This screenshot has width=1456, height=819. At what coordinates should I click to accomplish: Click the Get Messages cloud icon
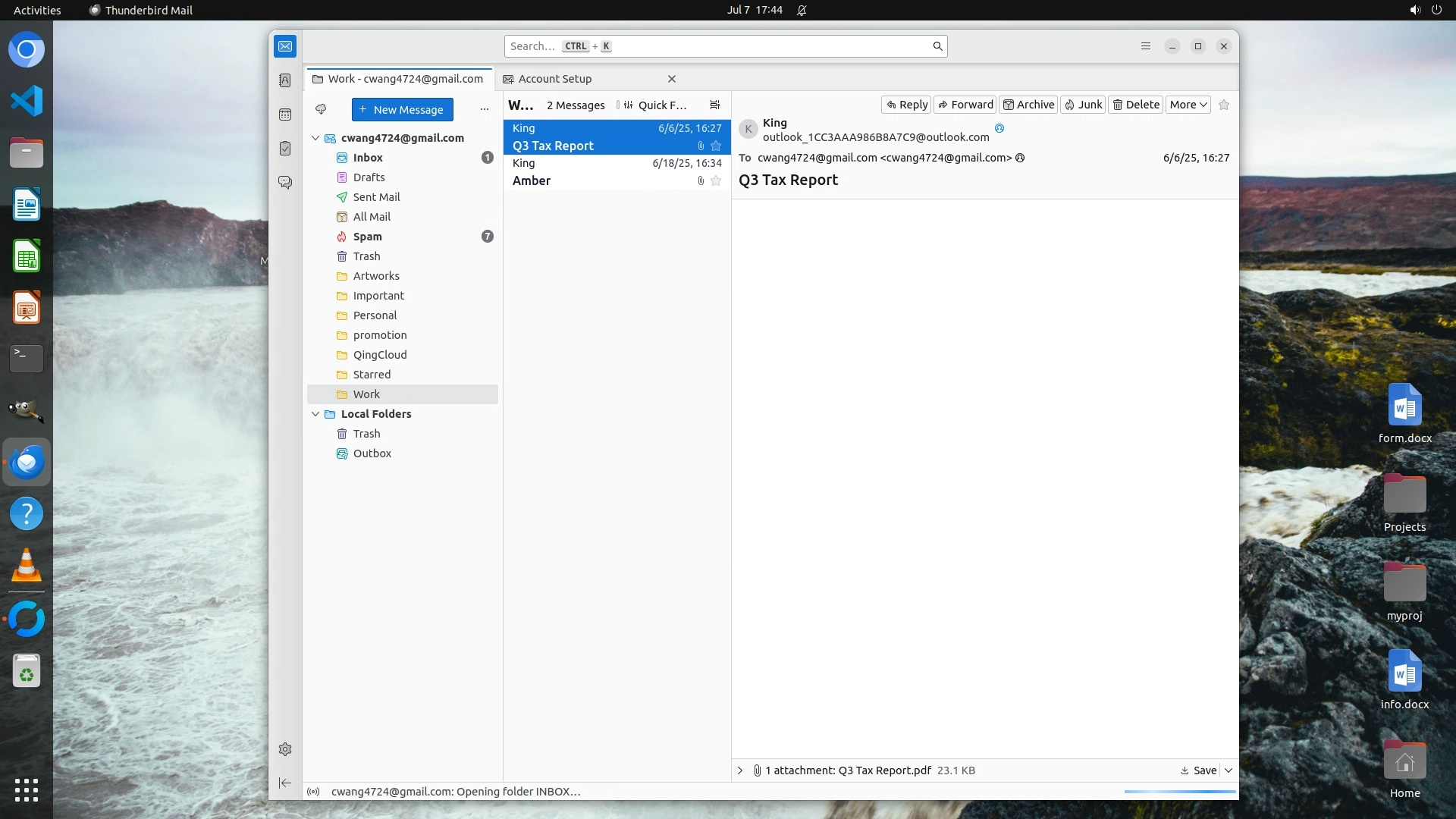click(x=321, y=109)
